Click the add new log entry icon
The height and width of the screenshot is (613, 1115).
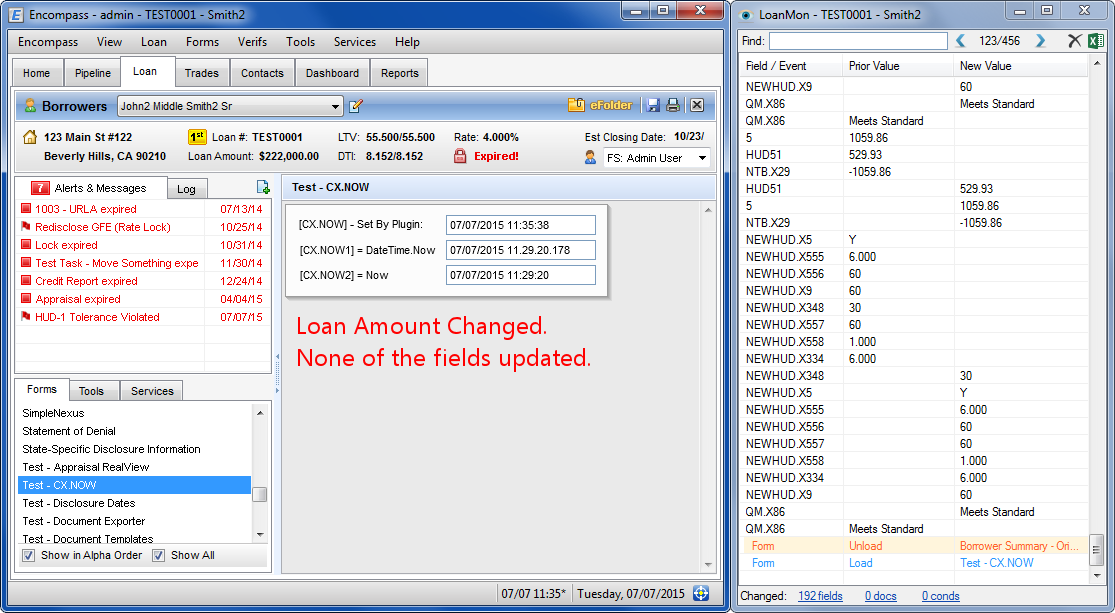(x=262, y=187)
